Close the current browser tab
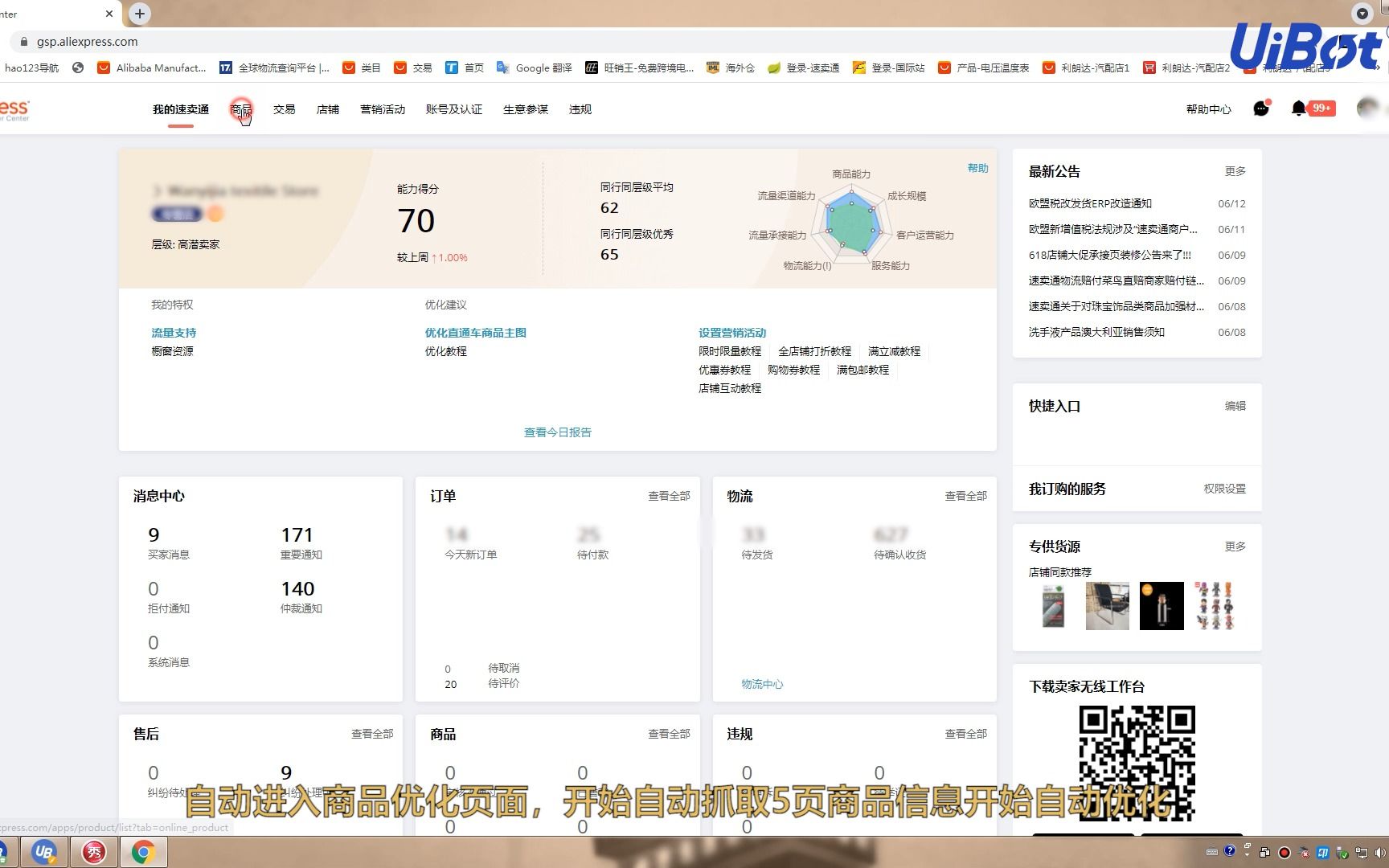 coord(109,14)
